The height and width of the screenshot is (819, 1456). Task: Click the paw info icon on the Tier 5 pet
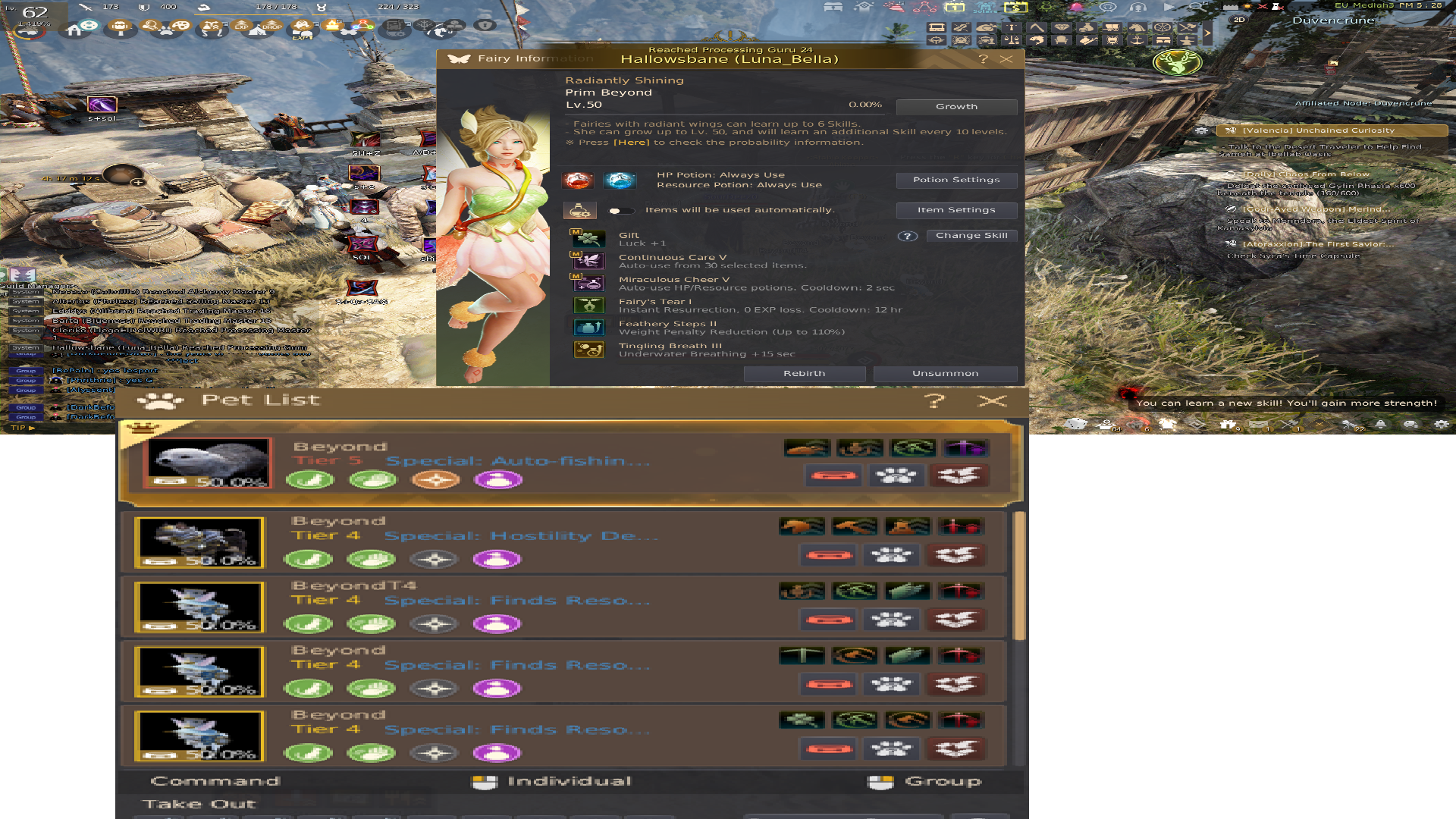pyautogui.click(x=896, y=476)
